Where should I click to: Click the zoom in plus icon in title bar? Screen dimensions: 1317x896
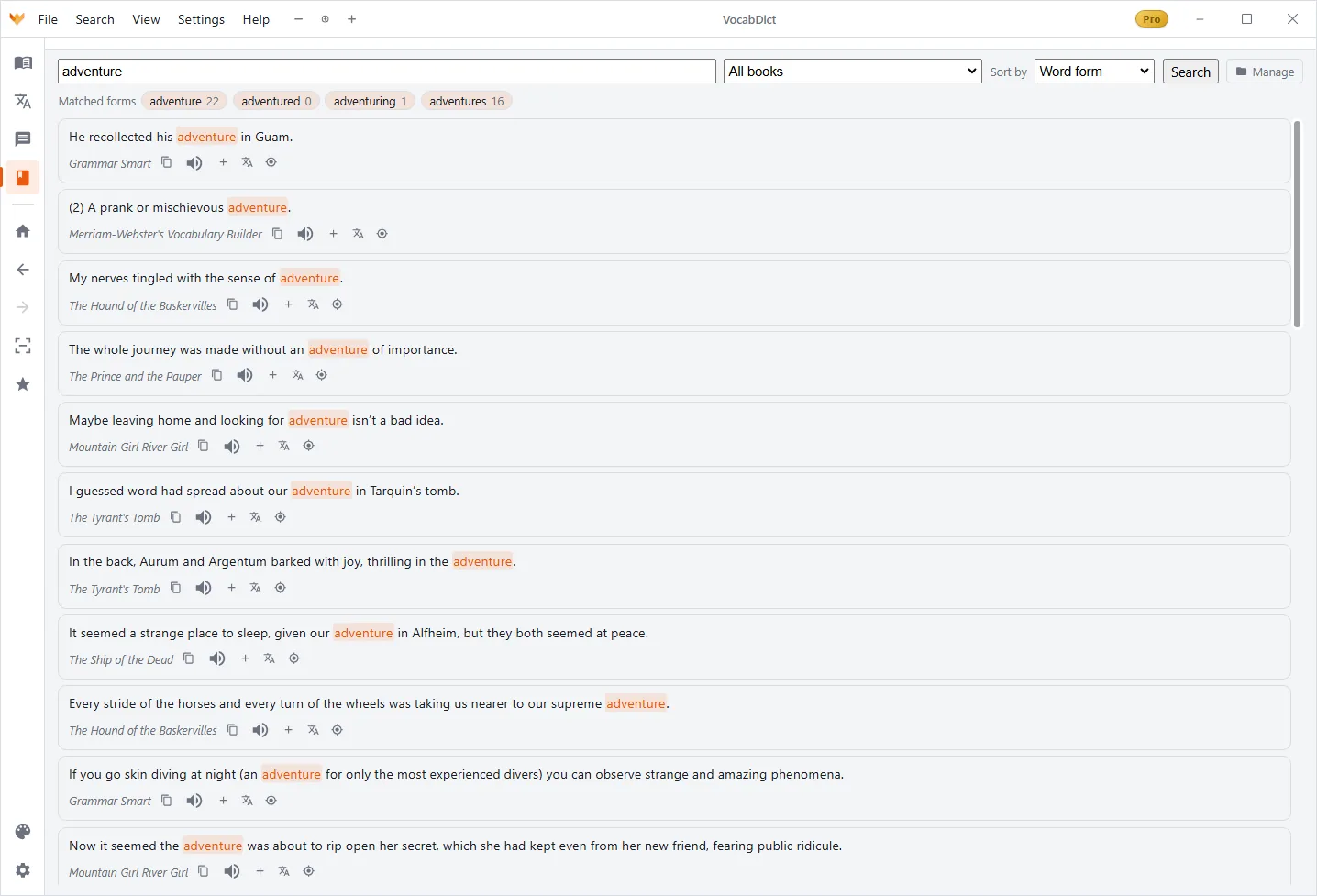[351, 19]
